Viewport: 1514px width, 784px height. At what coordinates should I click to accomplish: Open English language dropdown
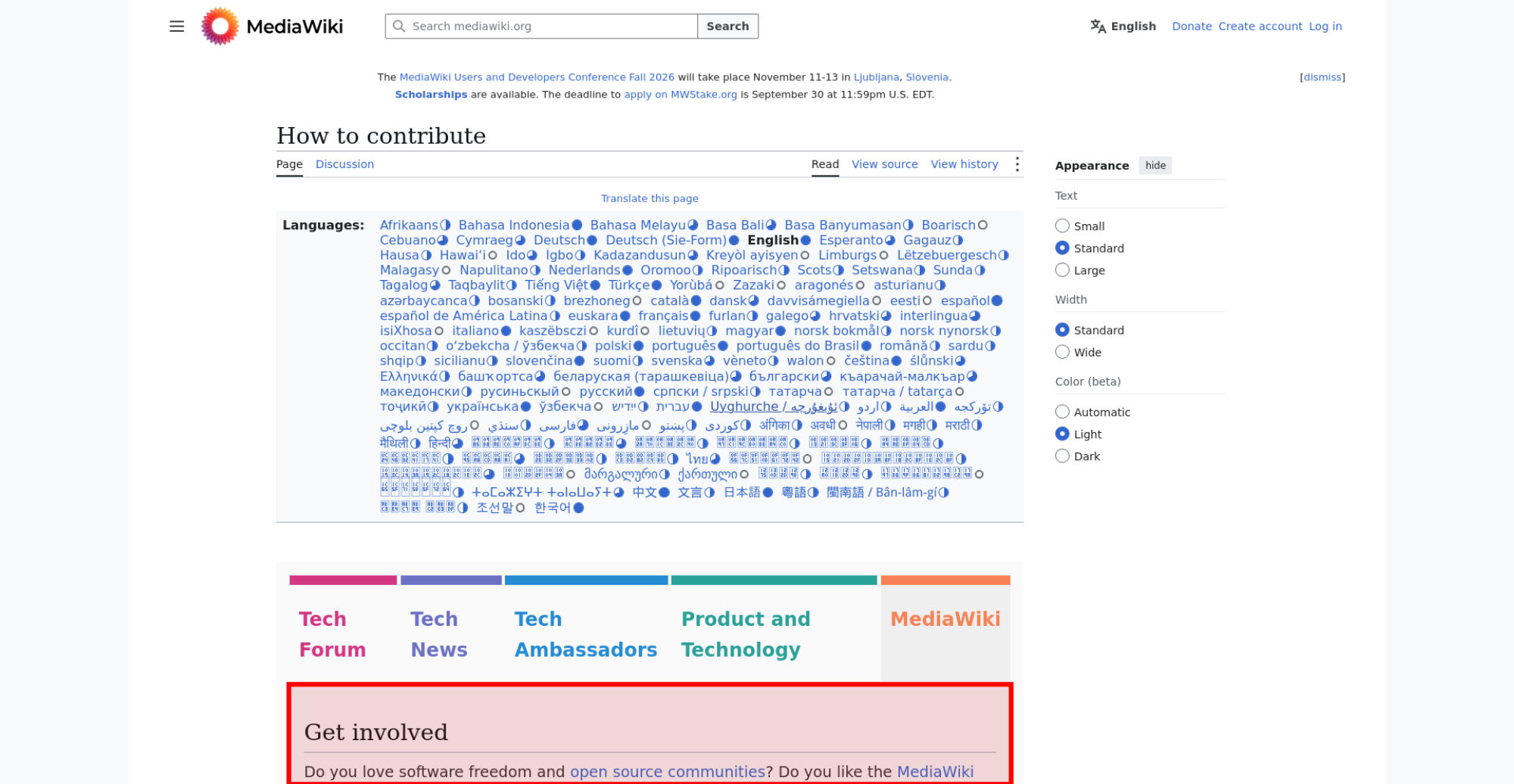click(1123, 26)
